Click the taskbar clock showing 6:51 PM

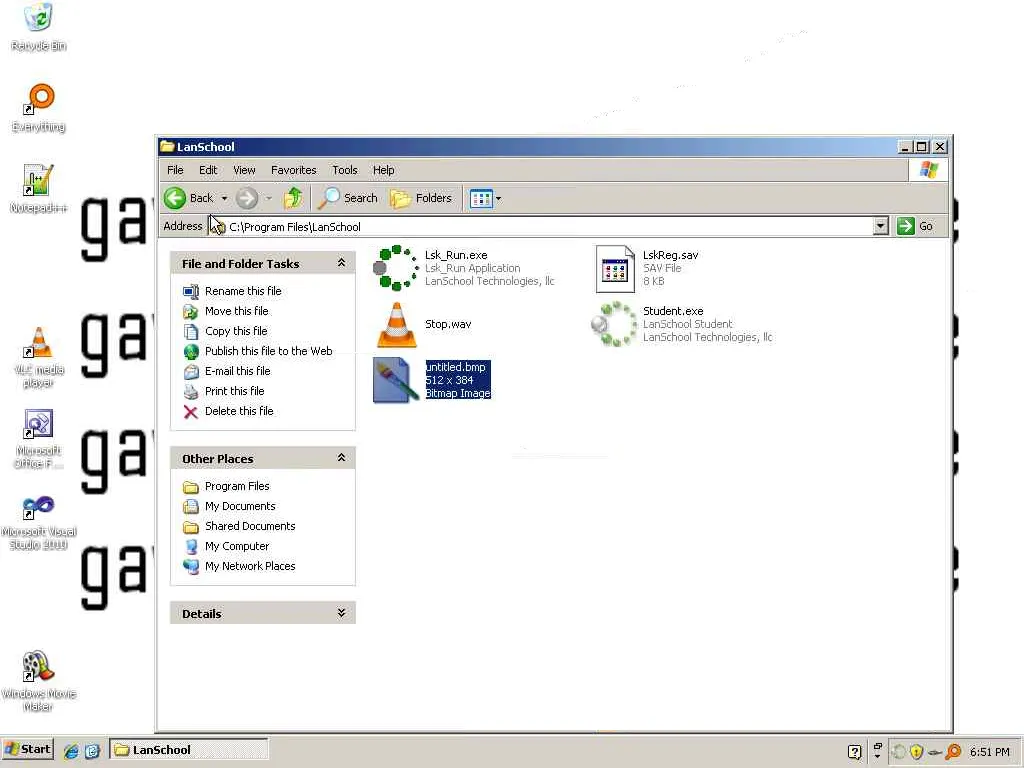pos(989,752)
